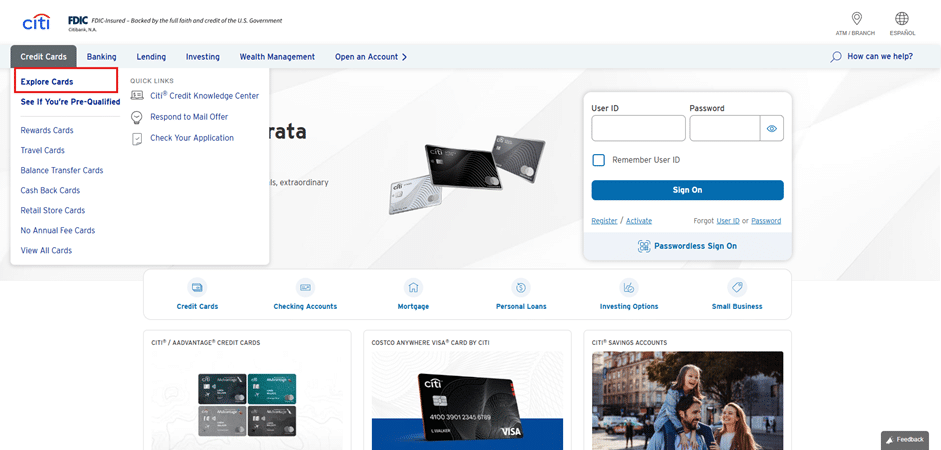Select the Mortgage house icon
Image resolution: width=941 pixels, height=450 pixels.
point(413,287)
